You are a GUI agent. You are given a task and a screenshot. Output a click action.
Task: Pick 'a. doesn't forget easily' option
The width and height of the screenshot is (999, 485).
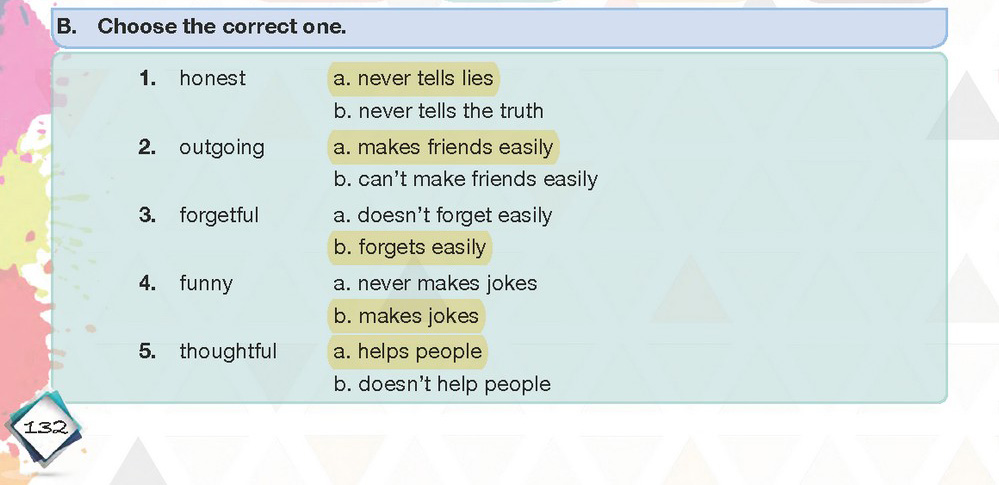tap(442, 215)
